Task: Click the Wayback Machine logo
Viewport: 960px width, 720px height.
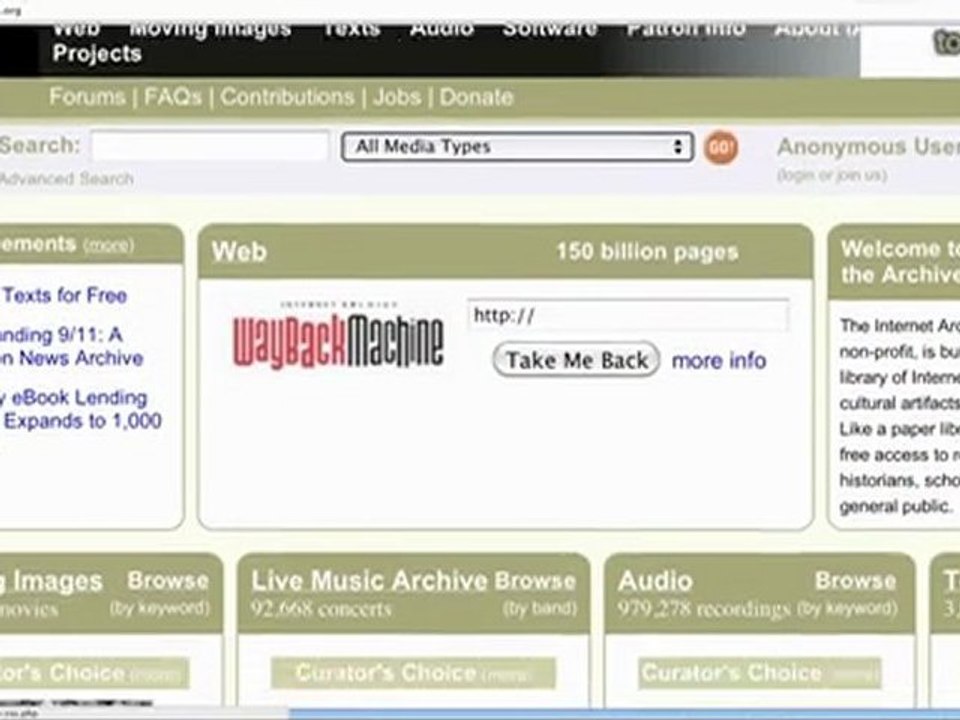Action: pyautogui.click(x=338, y=336)
